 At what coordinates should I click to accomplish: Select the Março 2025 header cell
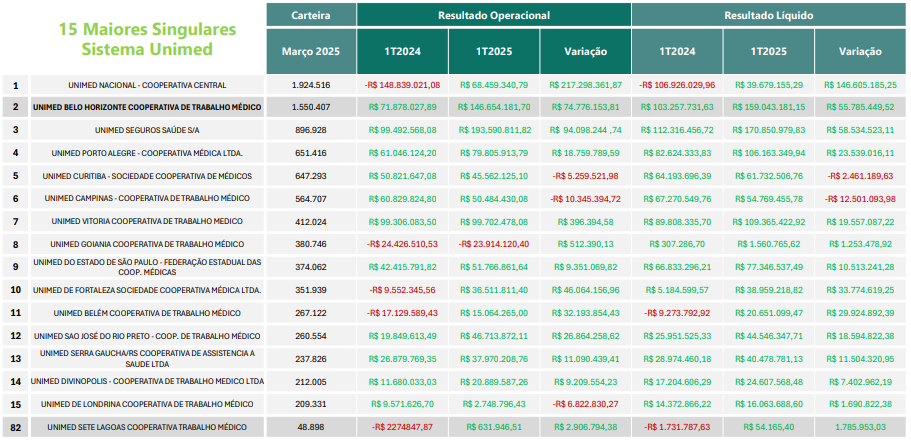point(311,51)
